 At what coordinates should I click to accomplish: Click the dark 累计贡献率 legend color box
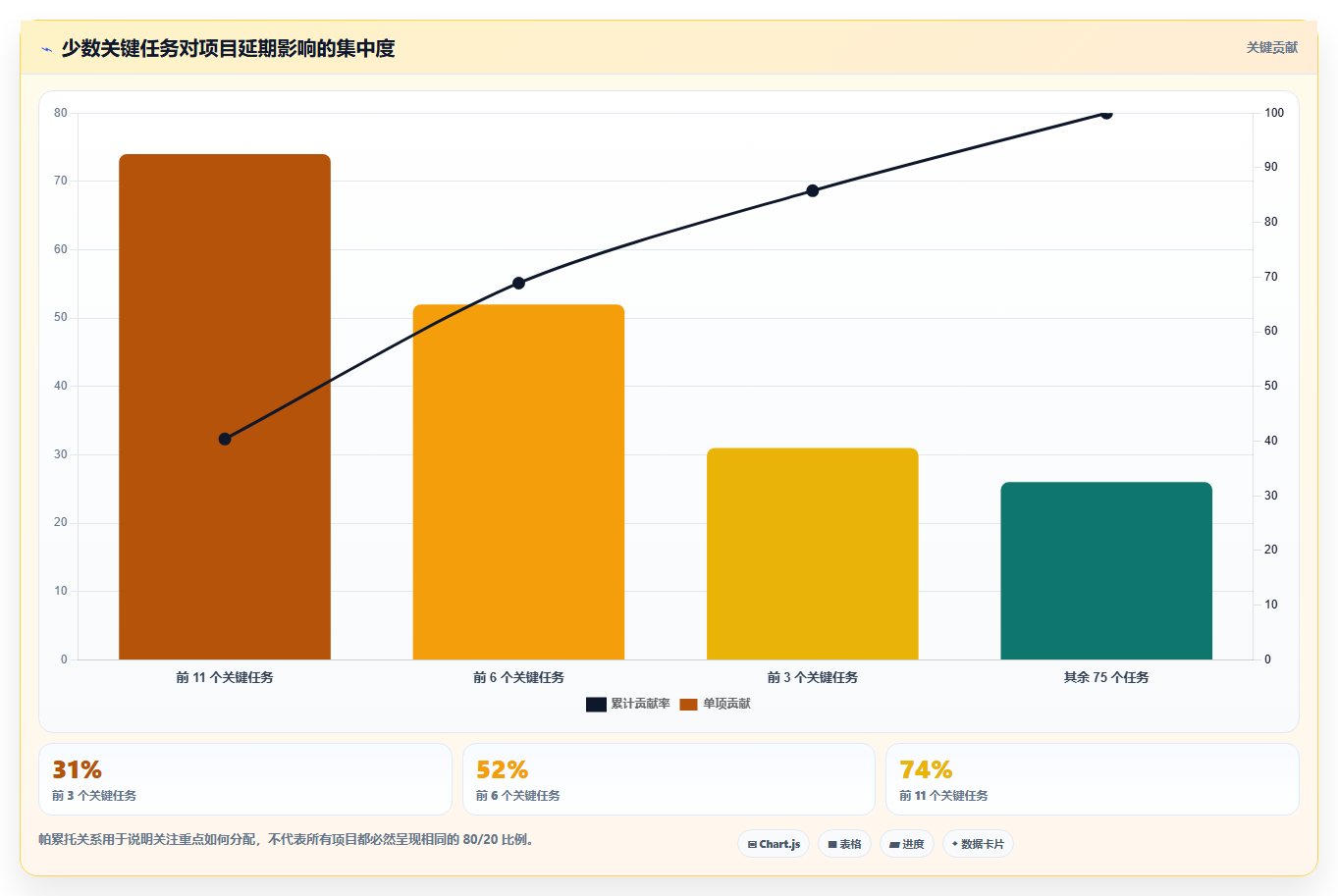point(596,705)
